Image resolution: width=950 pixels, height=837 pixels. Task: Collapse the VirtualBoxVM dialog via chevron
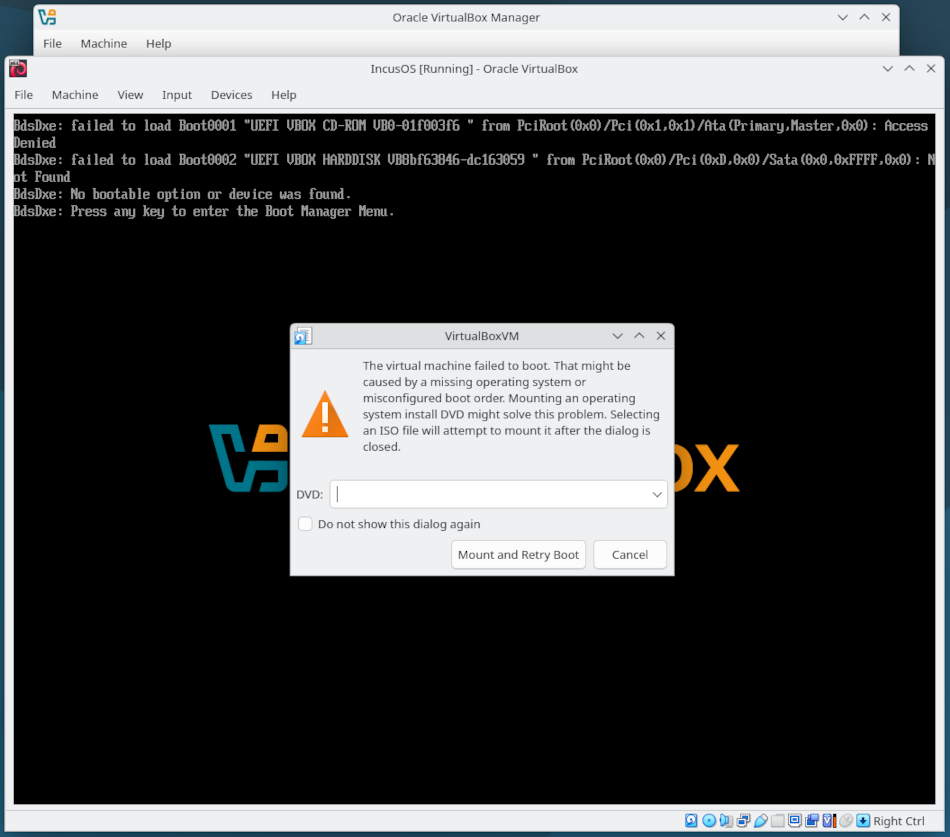point(618,336)
